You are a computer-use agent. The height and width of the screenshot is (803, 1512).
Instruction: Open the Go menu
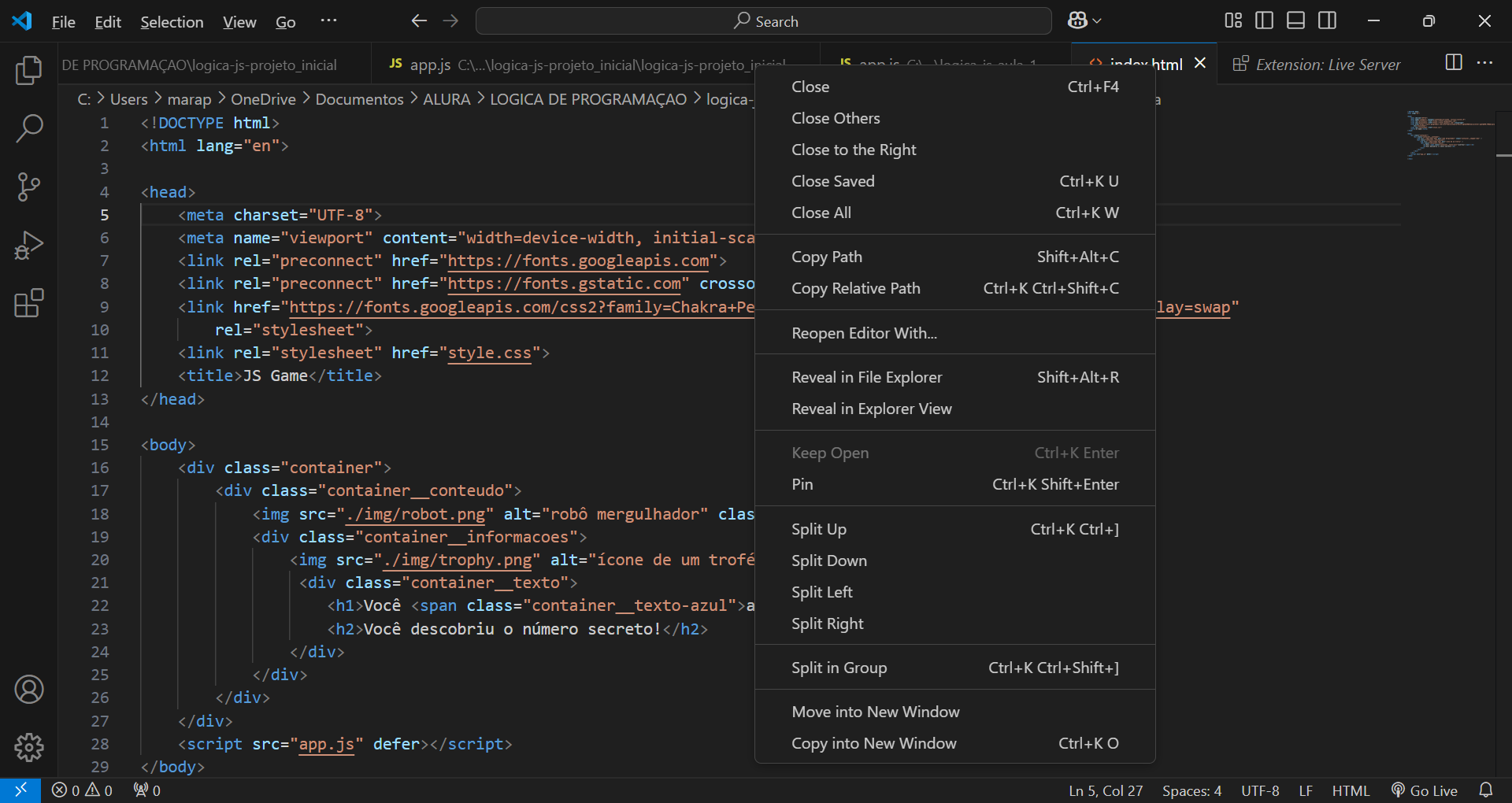coord(286,22)
